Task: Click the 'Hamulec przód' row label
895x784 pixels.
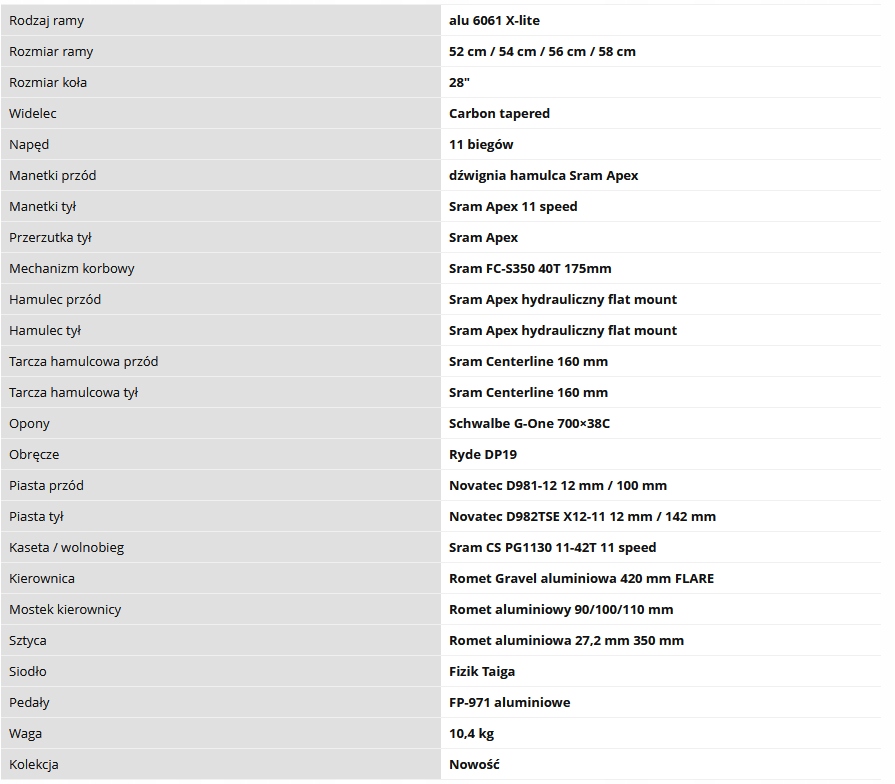Action: click(55, 299)
